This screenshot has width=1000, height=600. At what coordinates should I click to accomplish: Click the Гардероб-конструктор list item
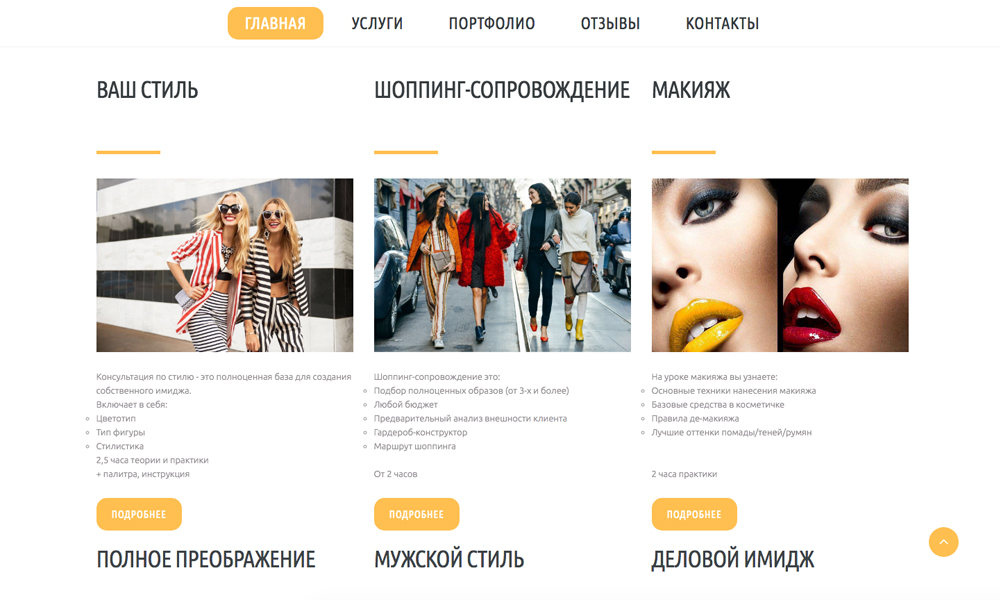point(420,432)
